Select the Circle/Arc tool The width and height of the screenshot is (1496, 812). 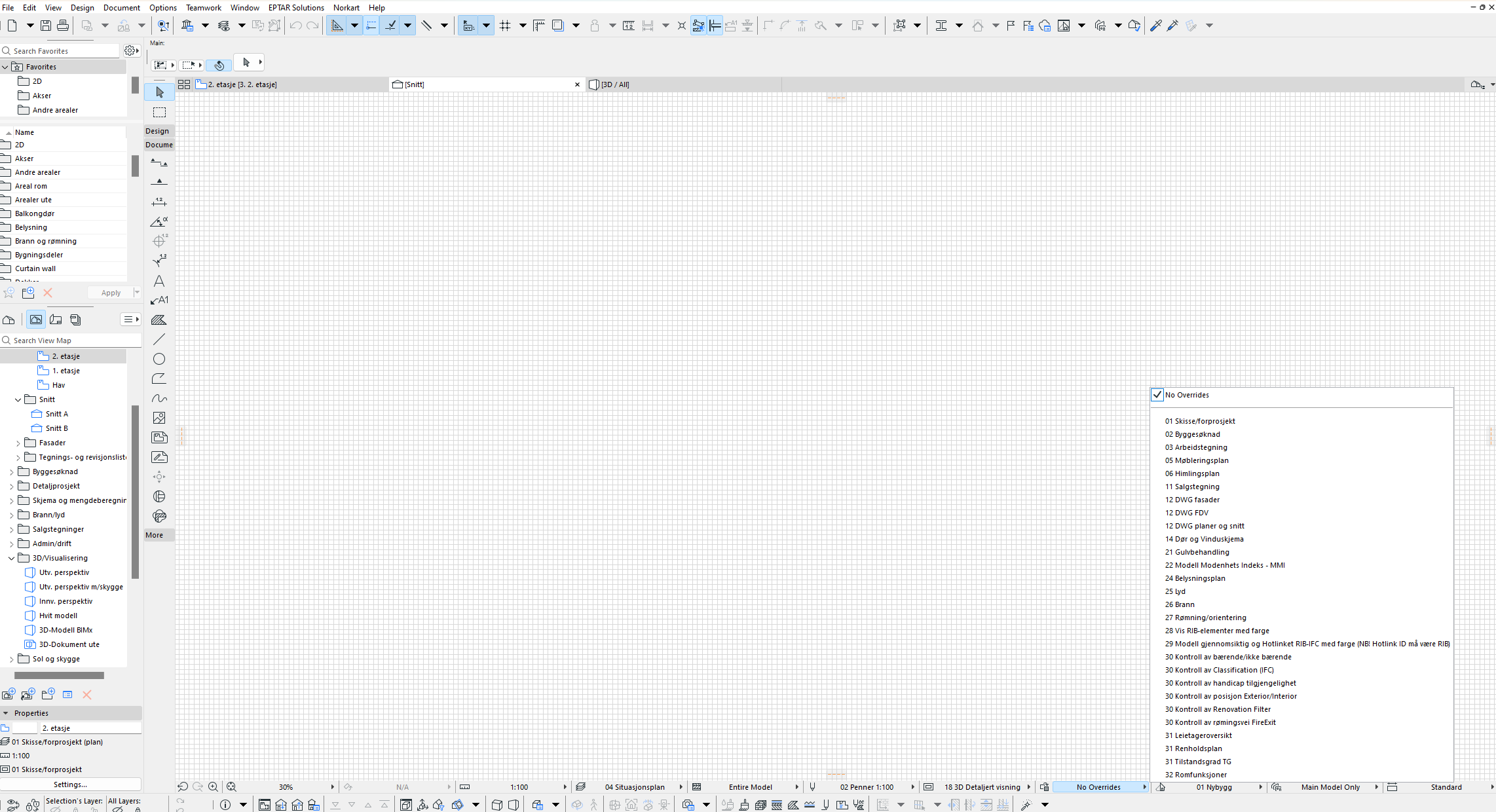pyautogui.click(x=159, y=359)
